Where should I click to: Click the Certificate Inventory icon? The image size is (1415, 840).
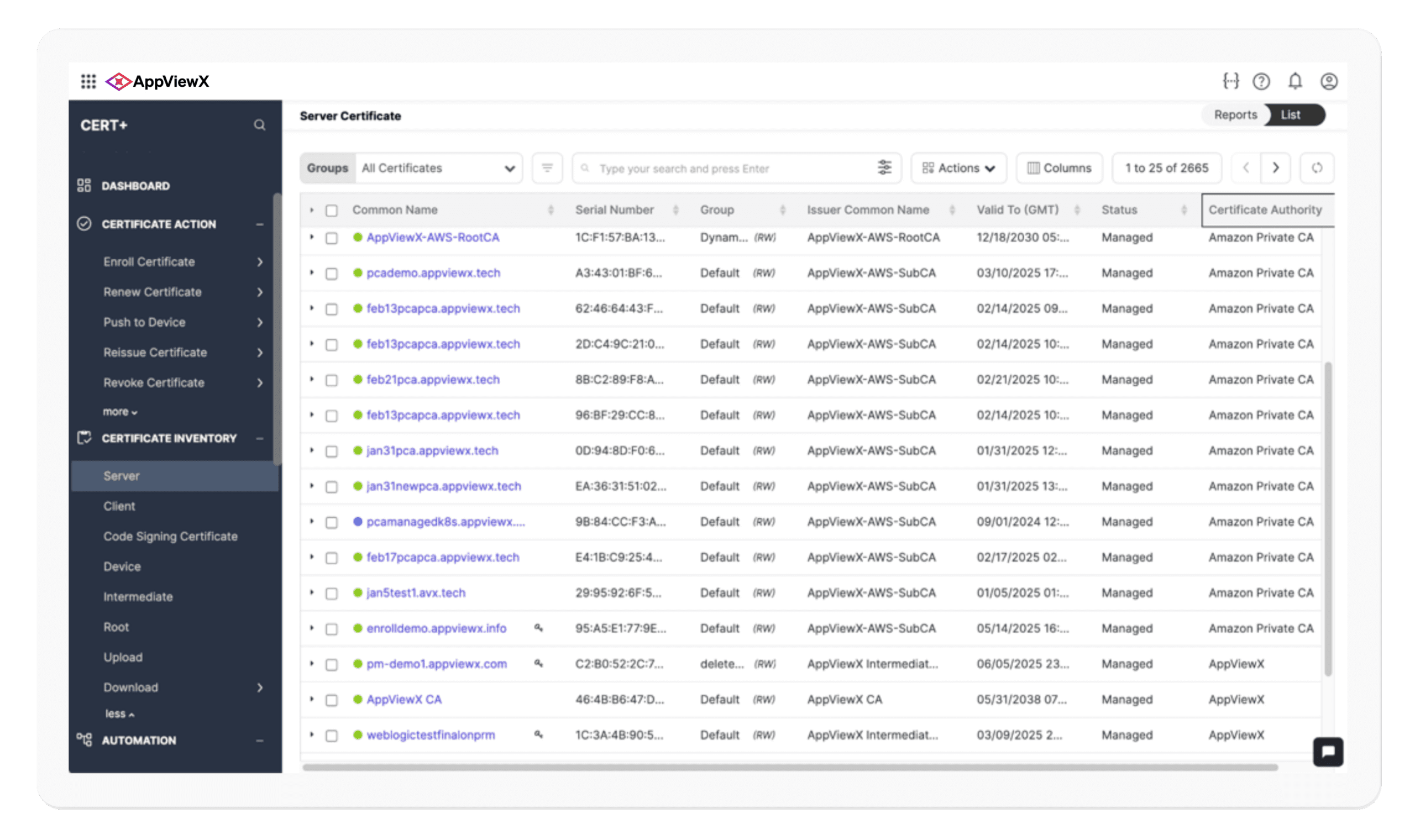pos(84,438)
